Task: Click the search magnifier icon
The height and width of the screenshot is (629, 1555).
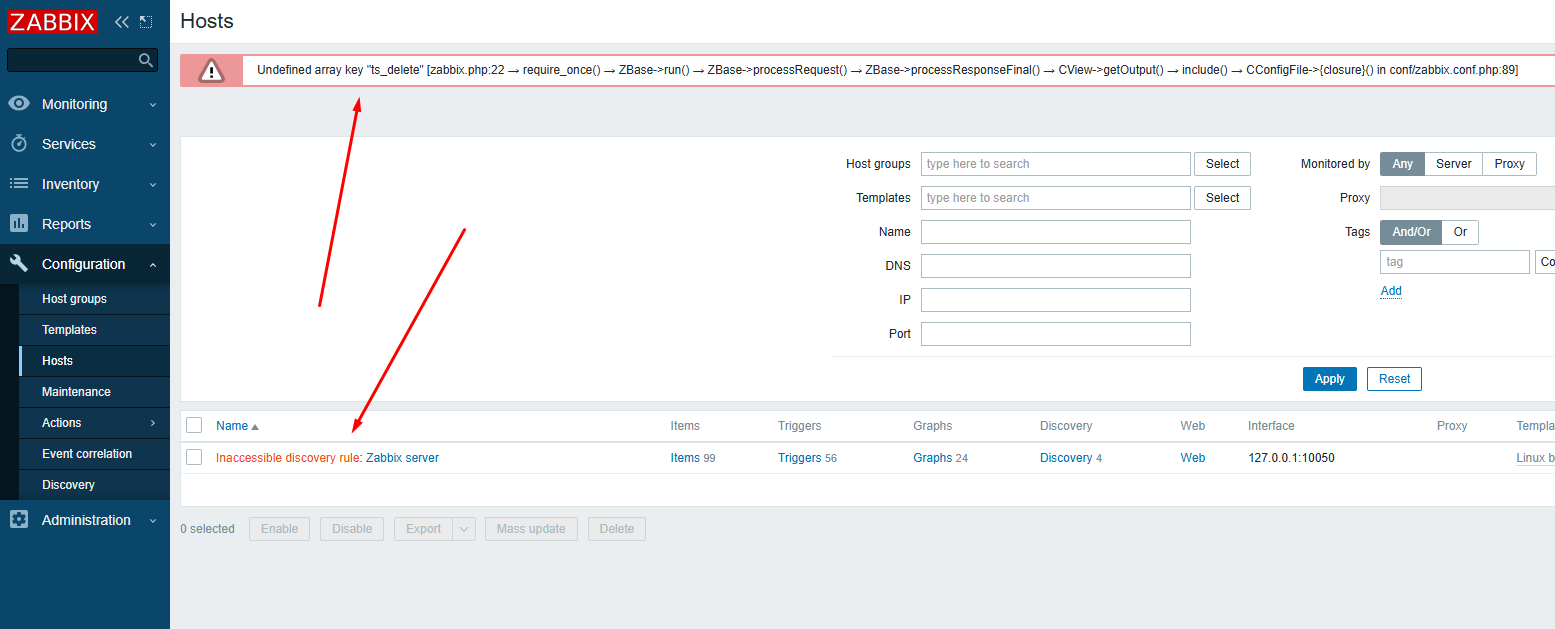Action: point(146,61)
